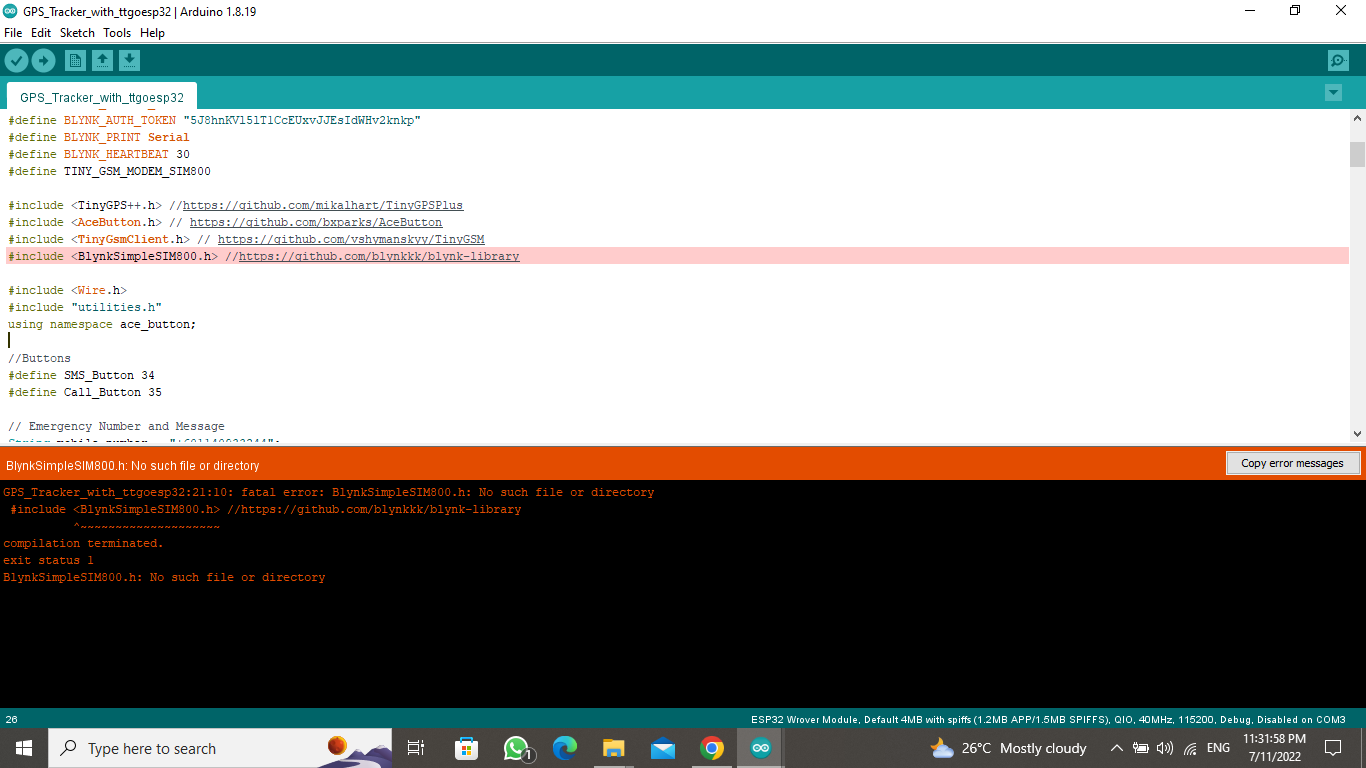Image resolution: width=1366 pixels, height=768 pixels.
Task: Click the orange status bar error message
Action: 132,465
